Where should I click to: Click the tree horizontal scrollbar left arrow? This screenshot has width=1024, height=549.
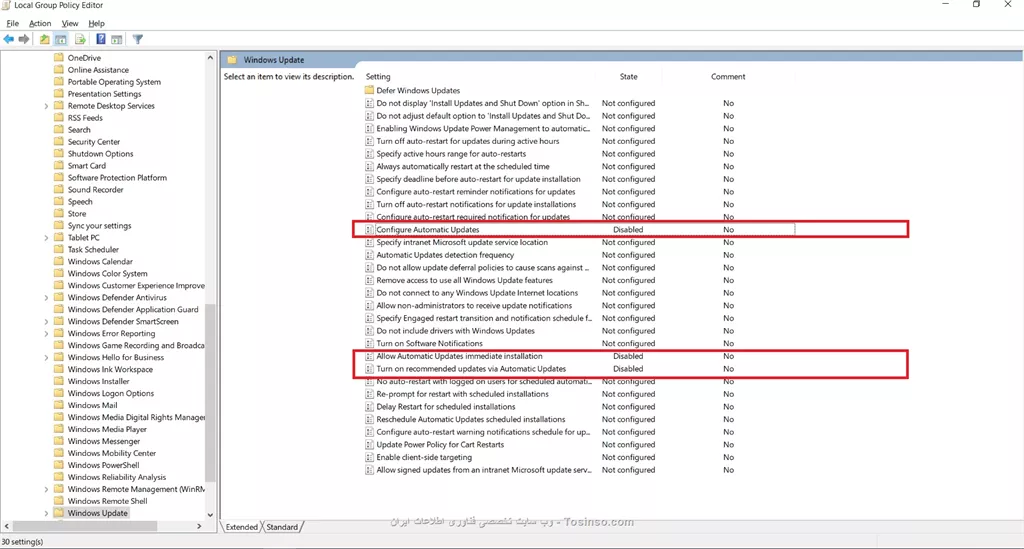tap(7, 526)
